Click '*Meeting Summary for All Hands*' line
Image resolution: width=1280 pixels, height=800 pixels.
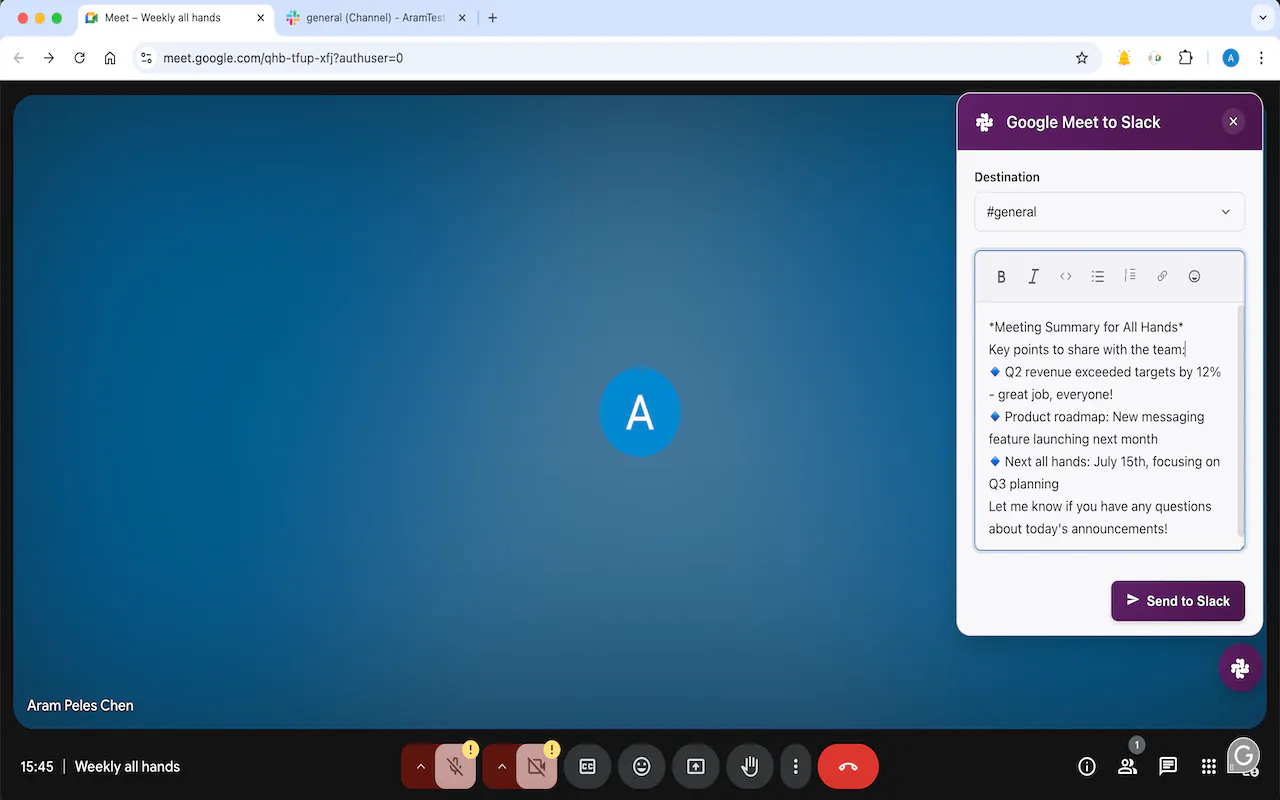tap(1086, 327)
